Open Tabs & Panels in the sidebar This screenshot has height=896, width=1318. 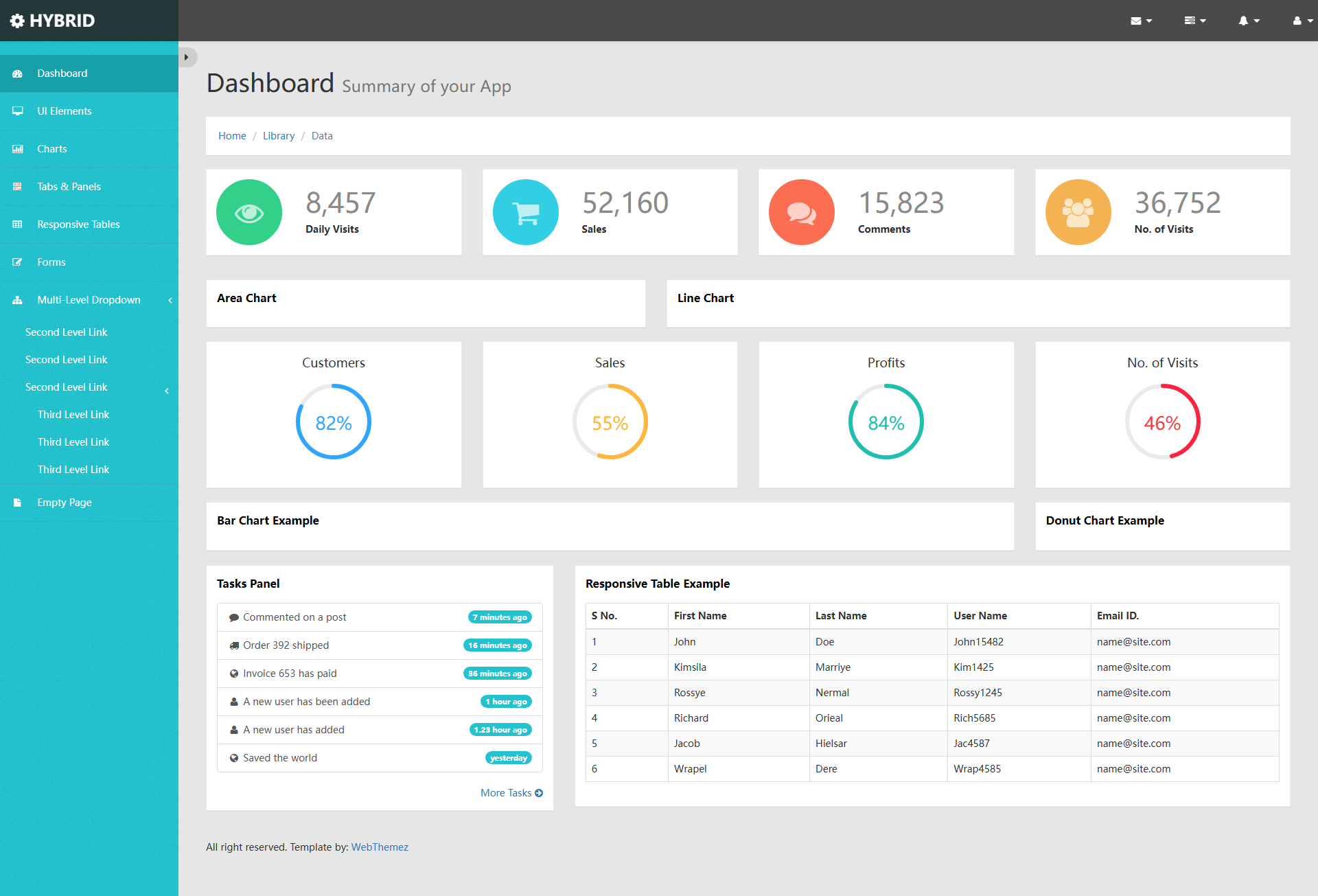pos(89,187)
